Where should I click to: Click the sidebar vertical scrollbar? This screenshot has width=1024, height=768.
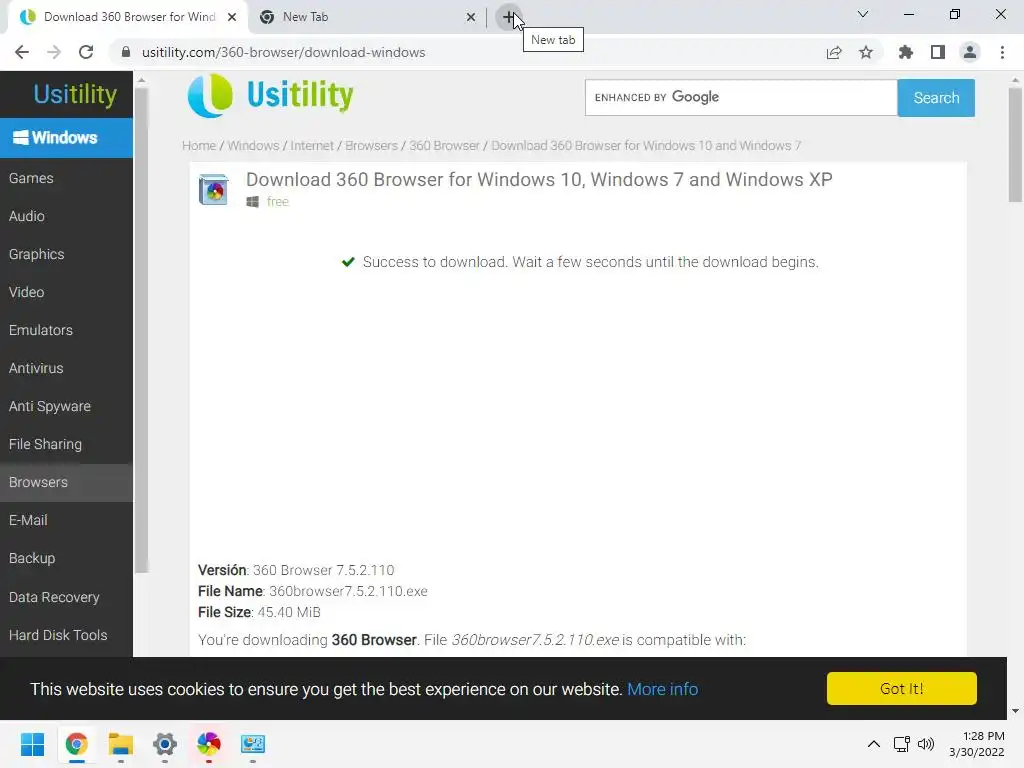tap(141, 330)
